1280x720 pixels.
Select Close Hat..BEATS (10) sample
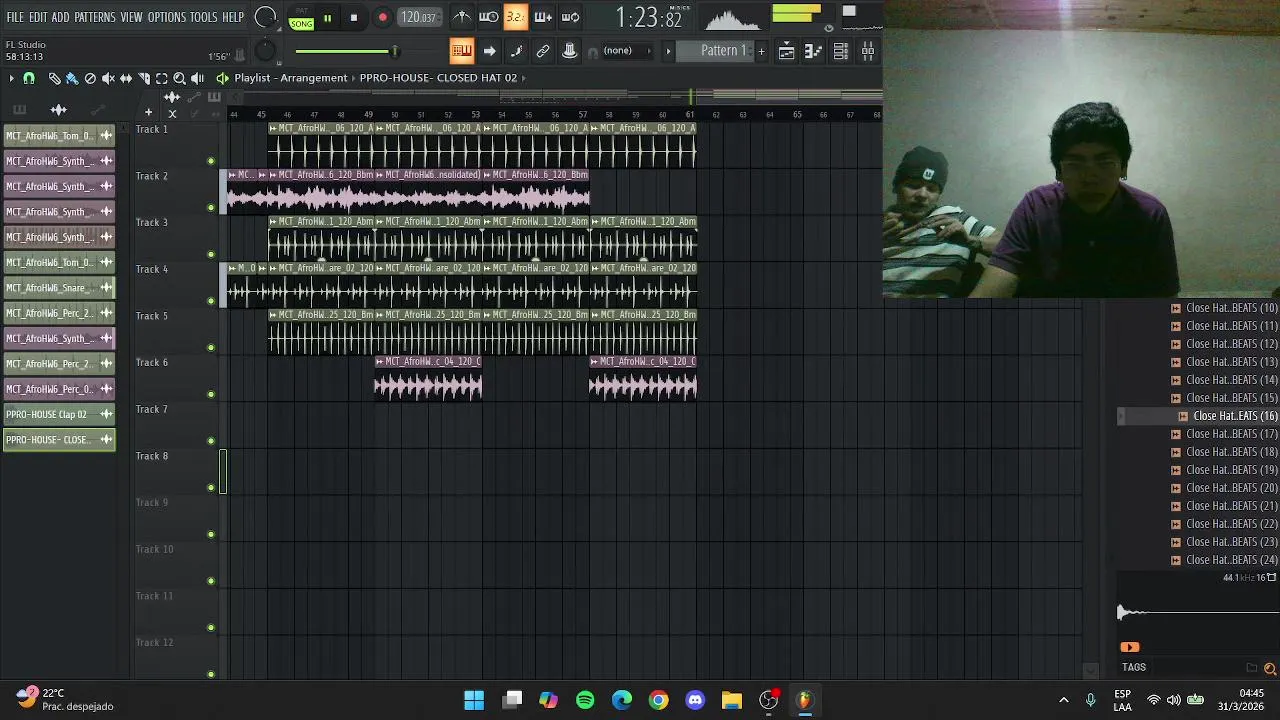(1225, 308)
